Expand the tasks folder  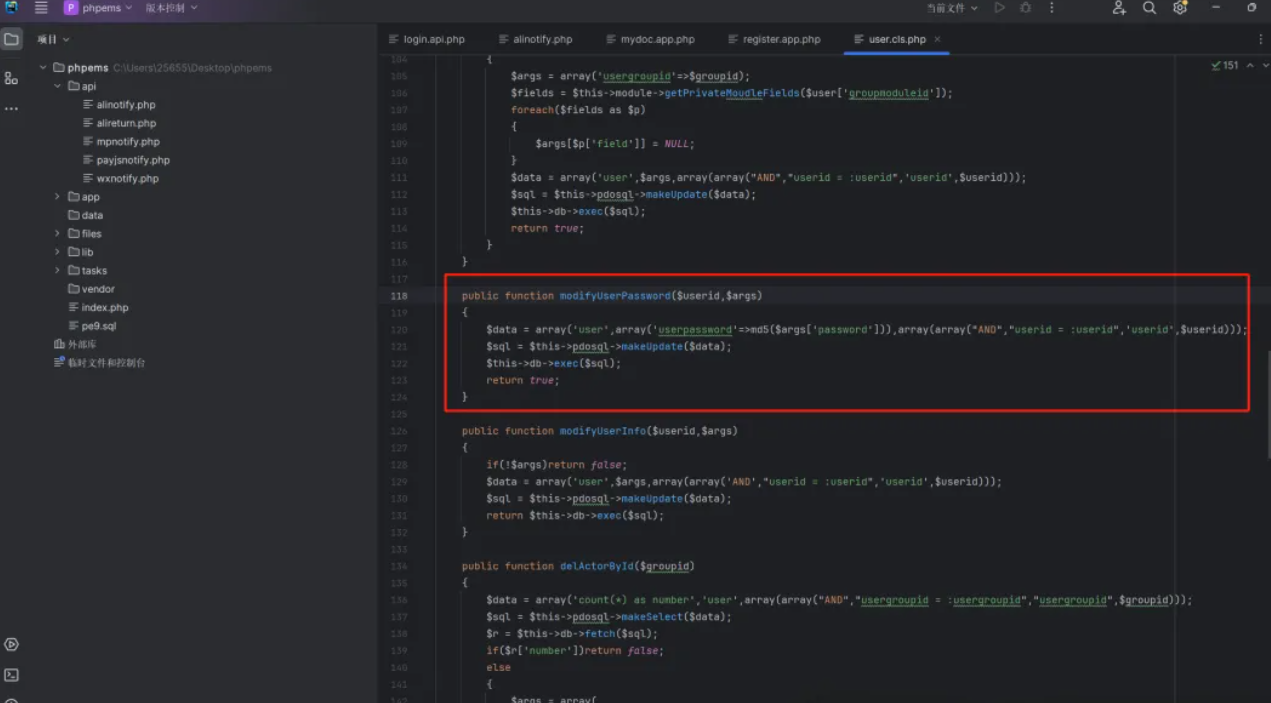point(58,271)
